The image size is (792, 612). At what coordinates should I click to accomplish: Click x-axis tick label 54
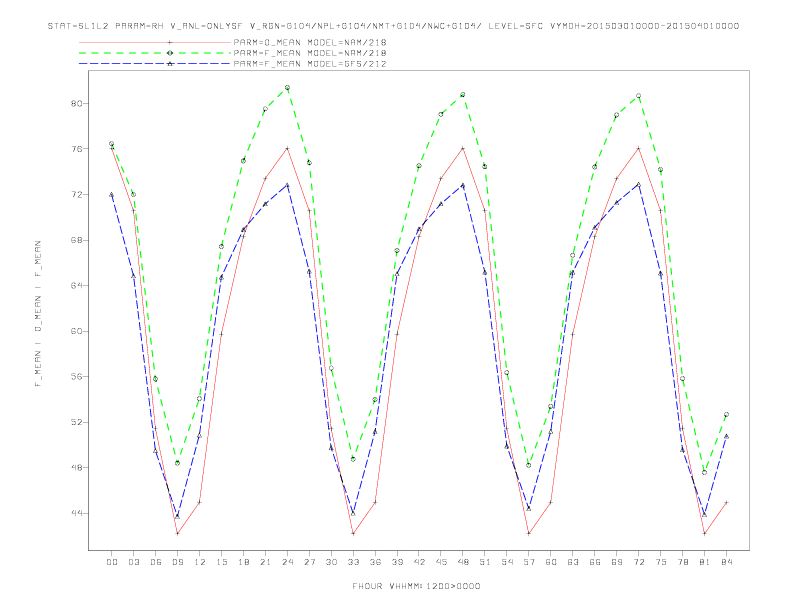[507, 562]
